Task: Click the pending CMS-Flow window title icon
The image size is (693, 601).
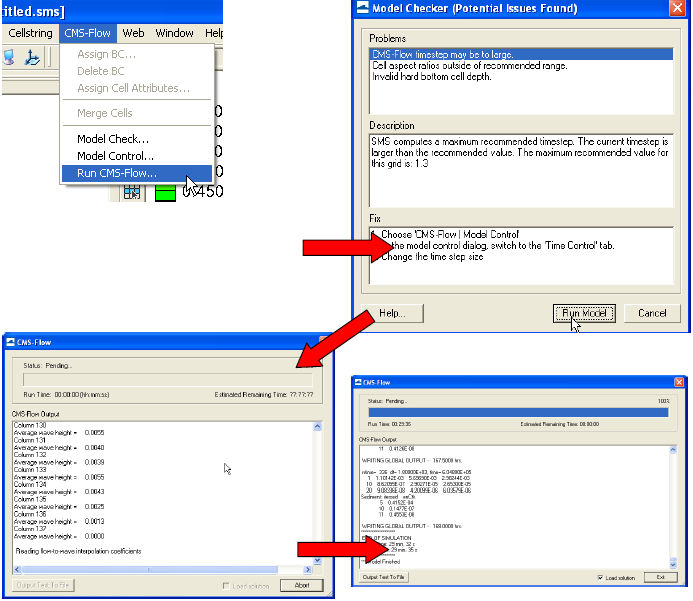Action: (x=11, y=342)
